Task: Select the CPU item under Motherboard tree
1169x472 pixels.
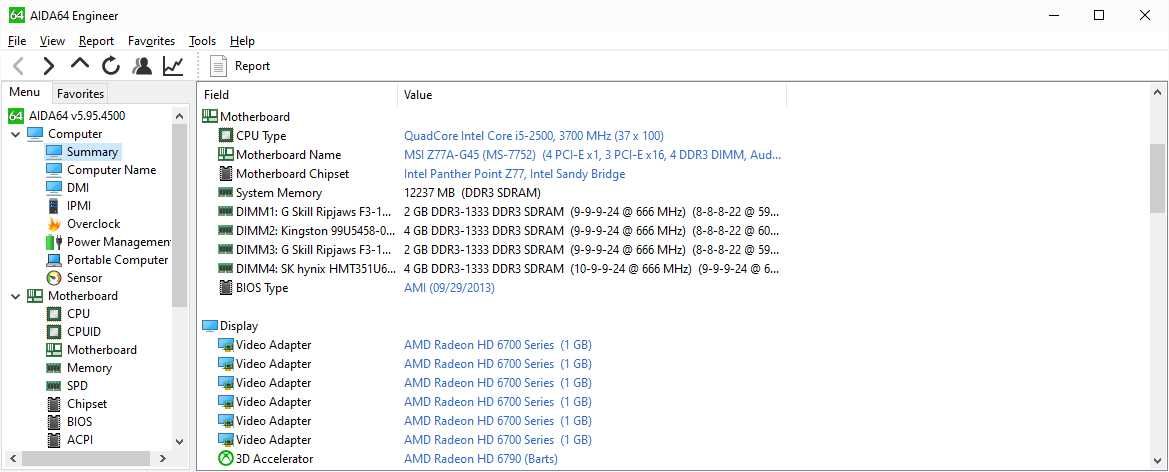Action: coord(78,314)
